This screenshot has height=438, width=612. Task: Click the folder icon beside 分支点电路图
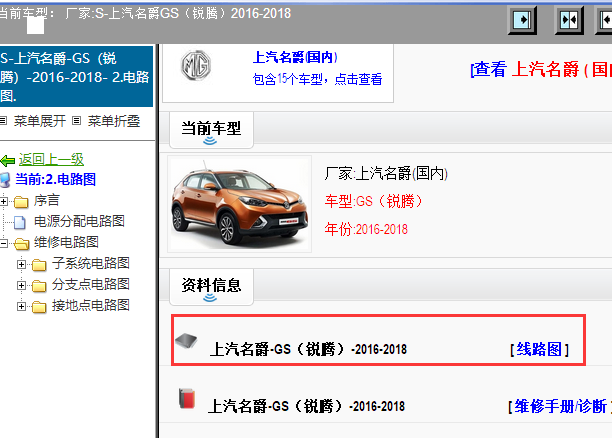(39, 286)
